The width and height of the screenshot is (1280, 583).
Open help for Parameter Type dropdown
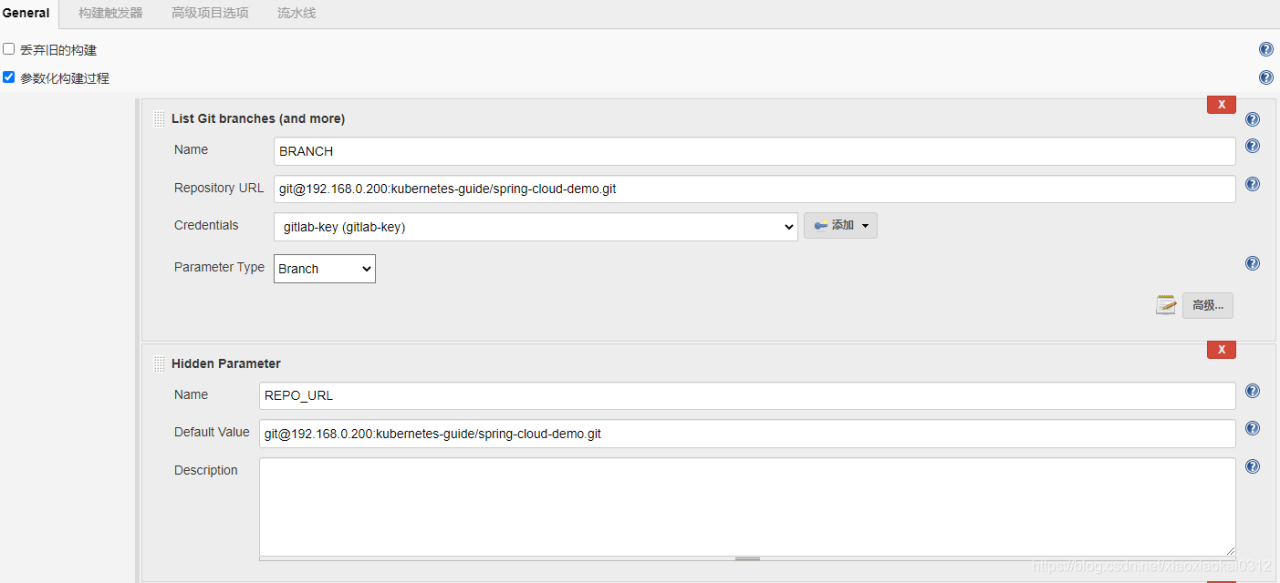[1252, 264]
